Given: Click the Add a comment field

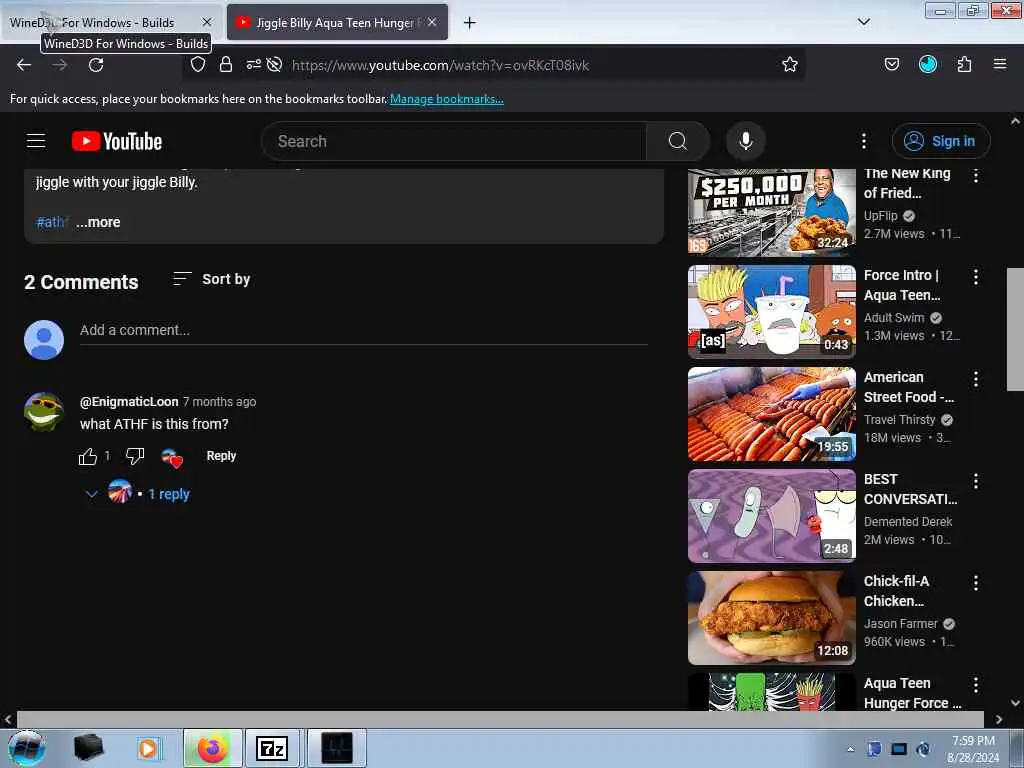Looking at the screenshot, I should (363, 330).
